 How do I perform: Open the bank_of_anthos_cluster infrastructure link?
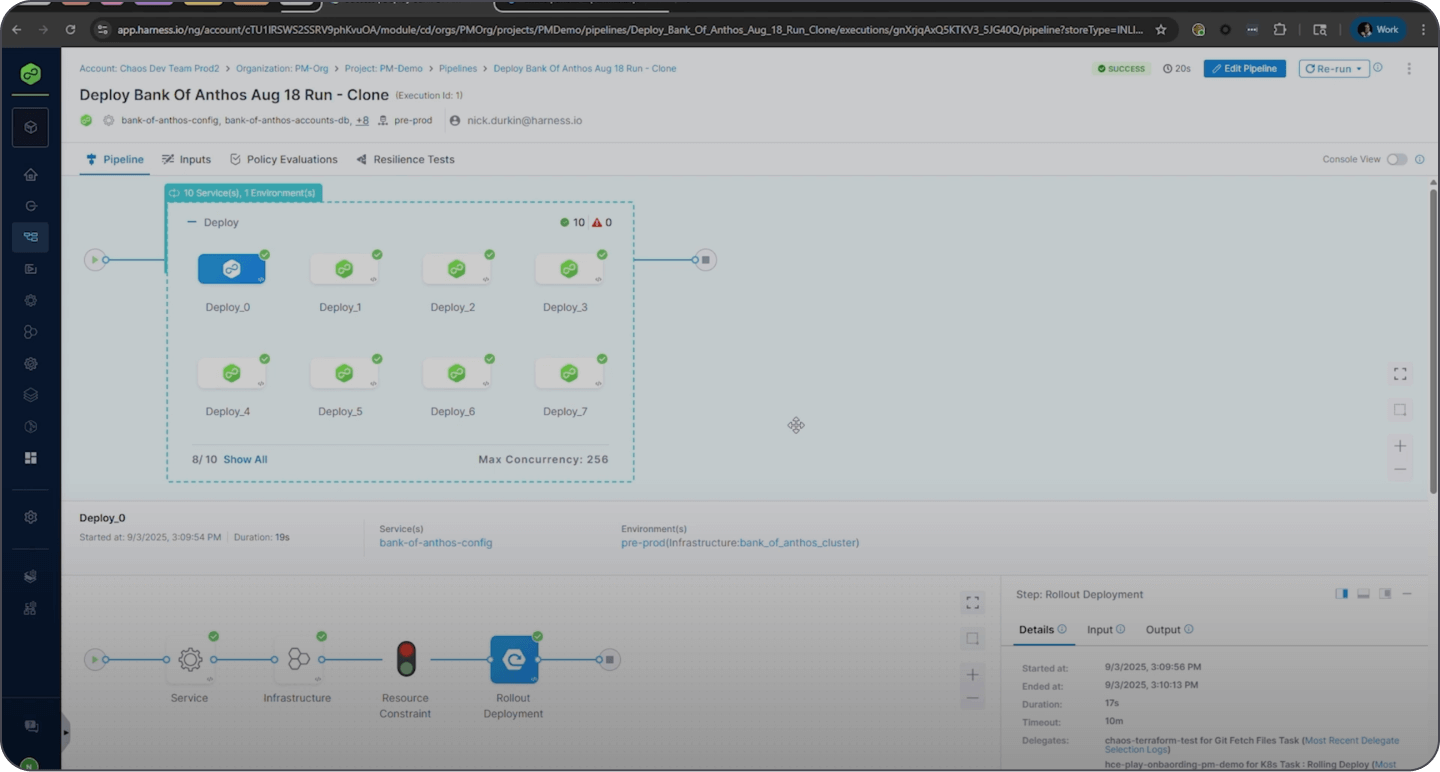[x=798, y=543]
